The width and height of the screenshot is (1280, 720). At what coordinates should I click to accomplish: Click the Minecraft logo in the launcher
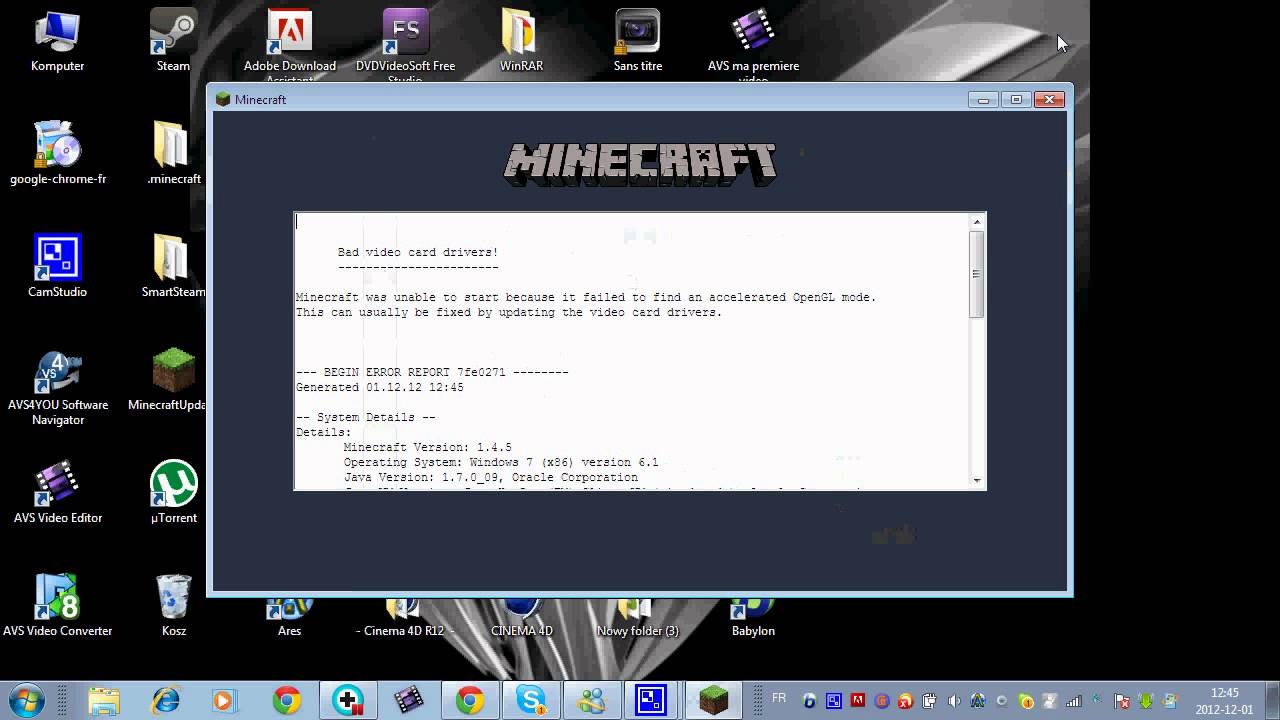(640, 165)
